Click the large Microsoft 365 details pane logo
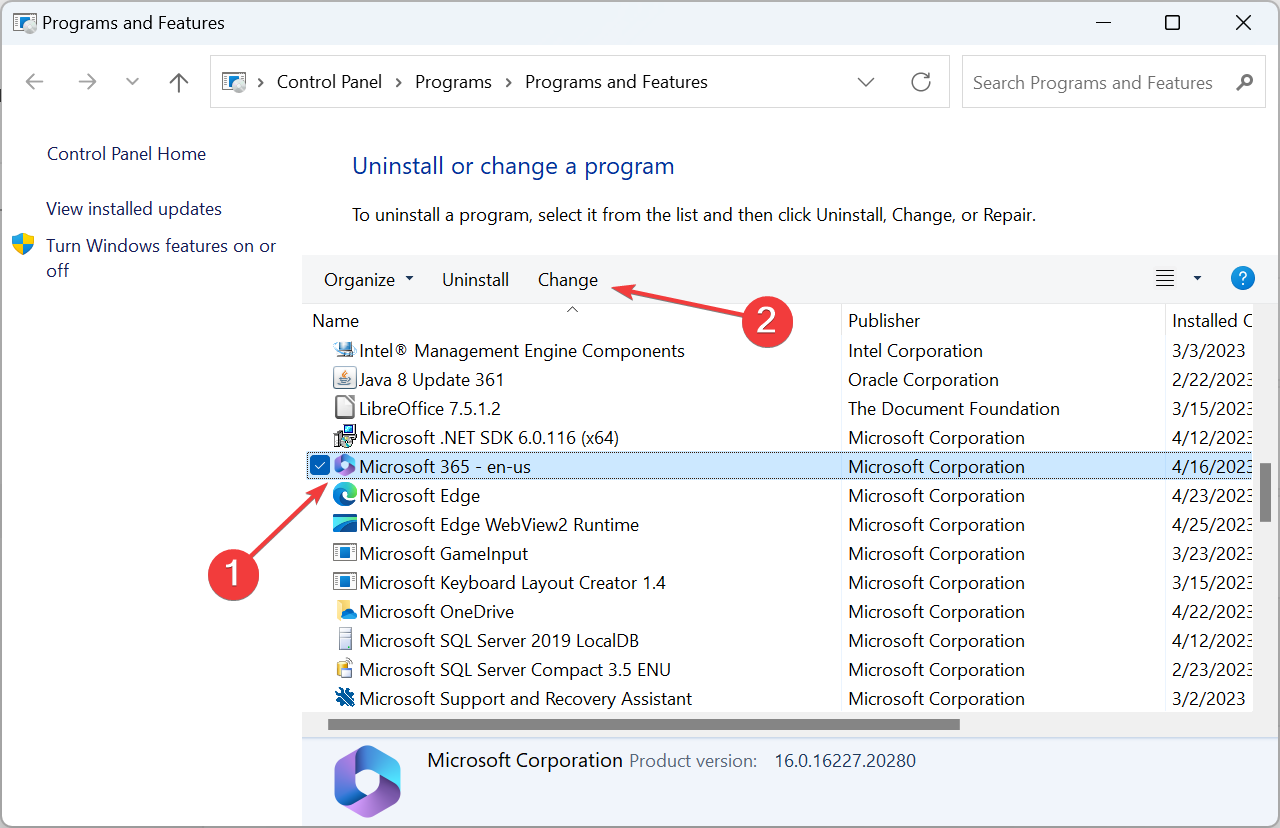The image size is (1280, 828). tap(367, 781)
